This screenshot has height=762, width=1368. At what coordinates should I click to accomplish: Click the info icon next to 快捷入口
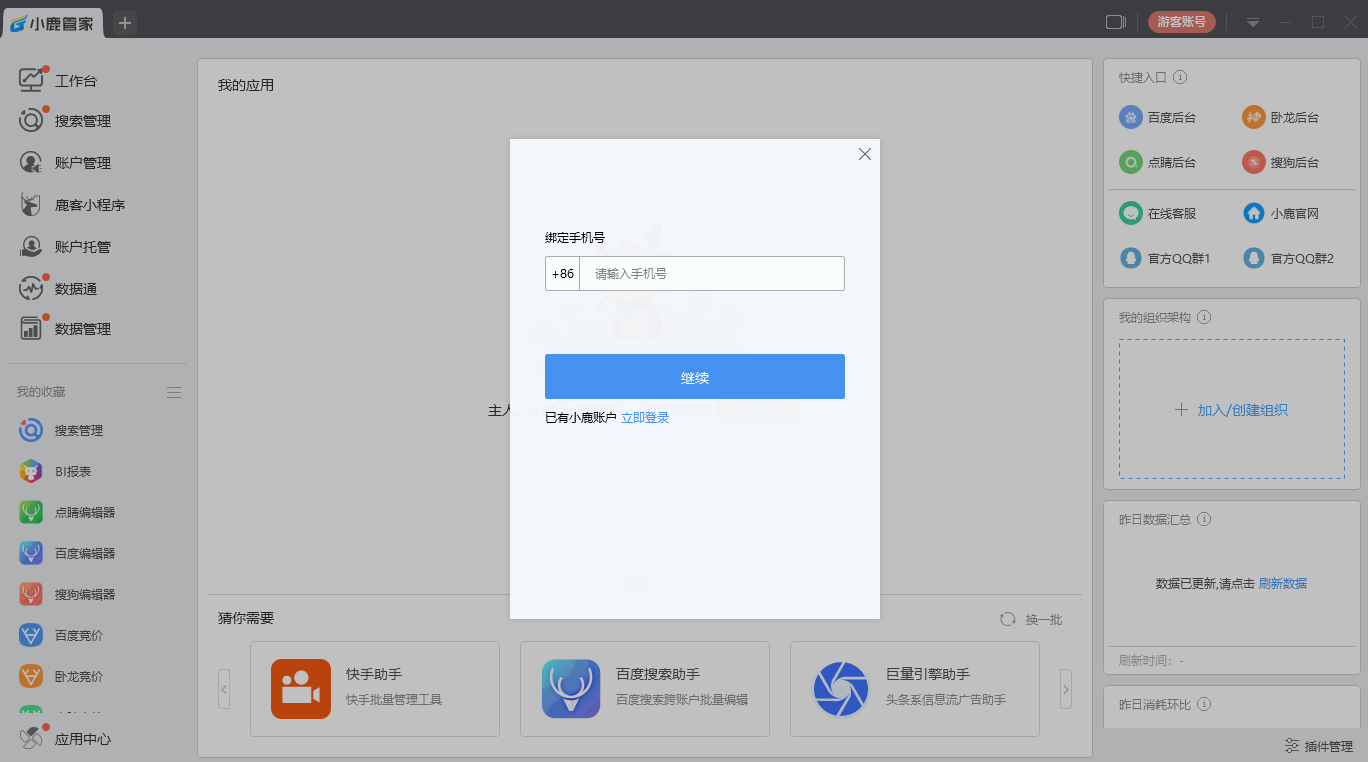click(1180, 77)
